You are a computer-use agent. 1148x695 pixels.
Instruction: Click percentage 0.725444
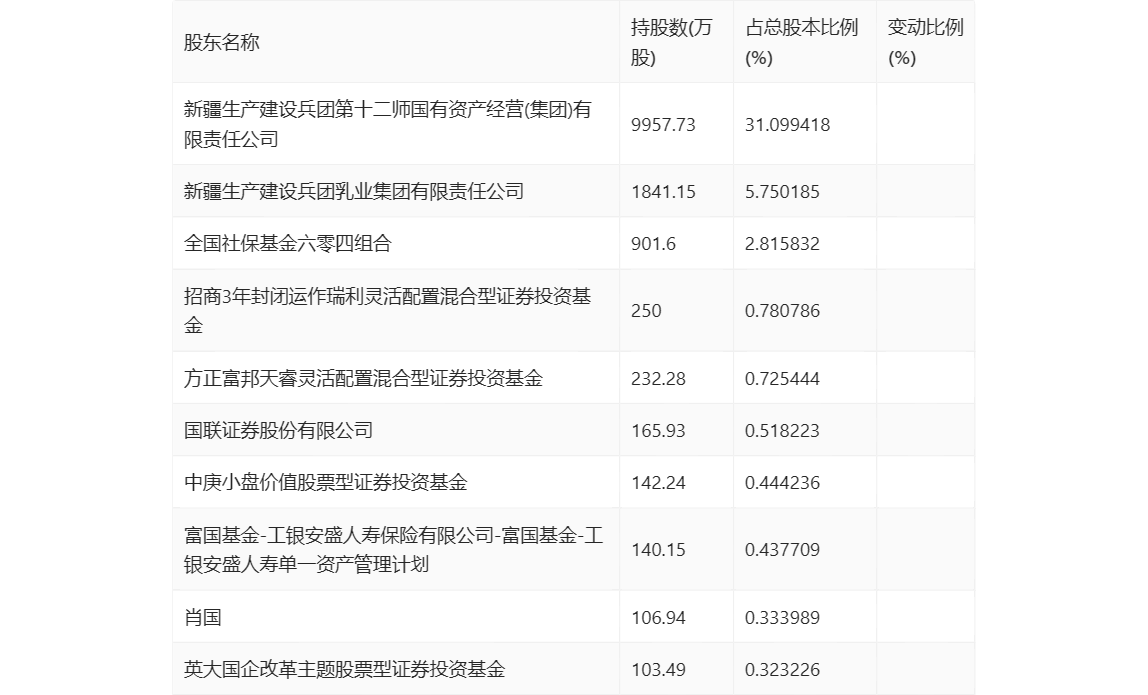click(782, 379)
